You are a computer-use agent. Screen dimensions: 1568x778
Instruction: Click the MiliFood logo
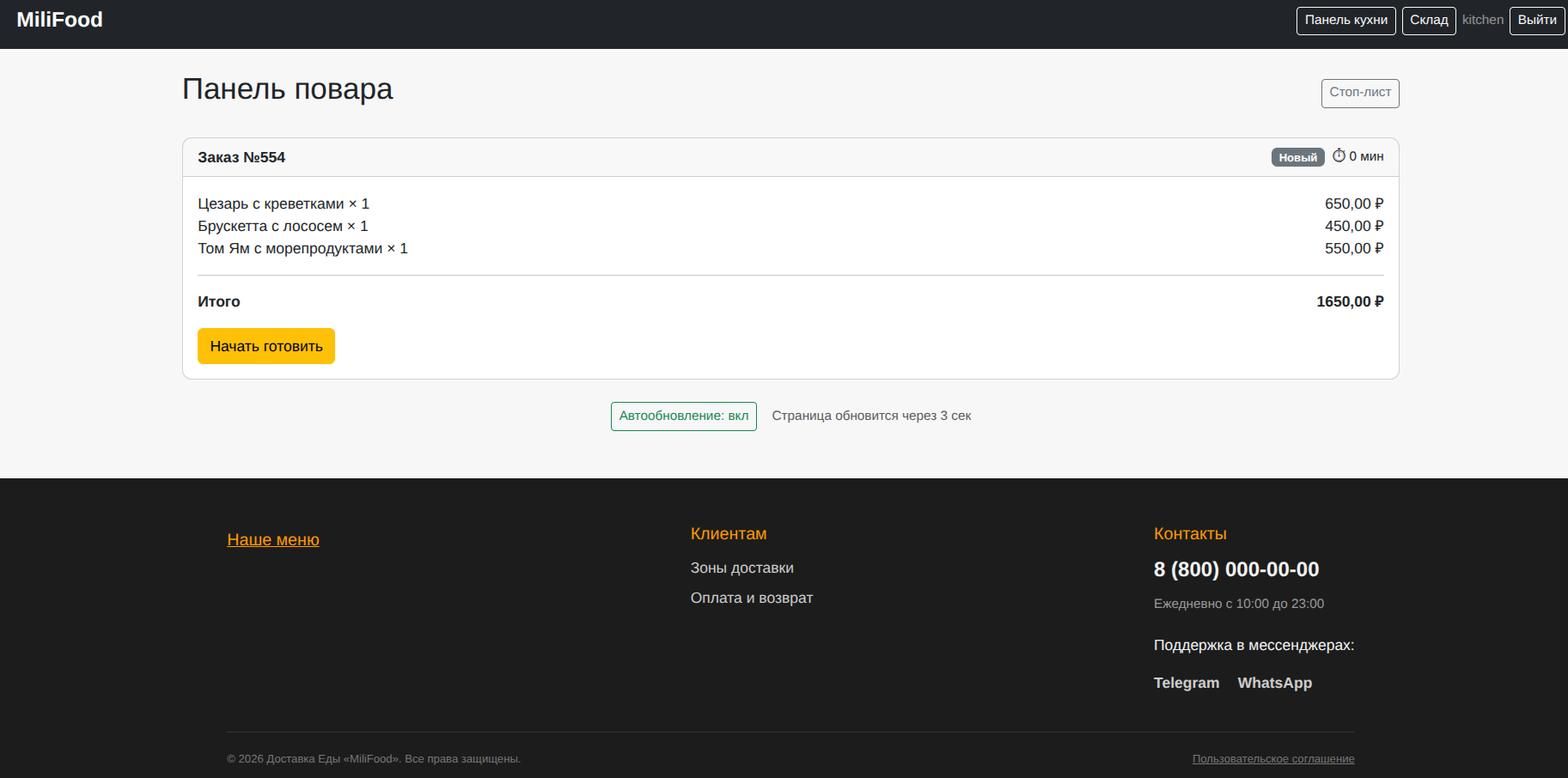59,20
